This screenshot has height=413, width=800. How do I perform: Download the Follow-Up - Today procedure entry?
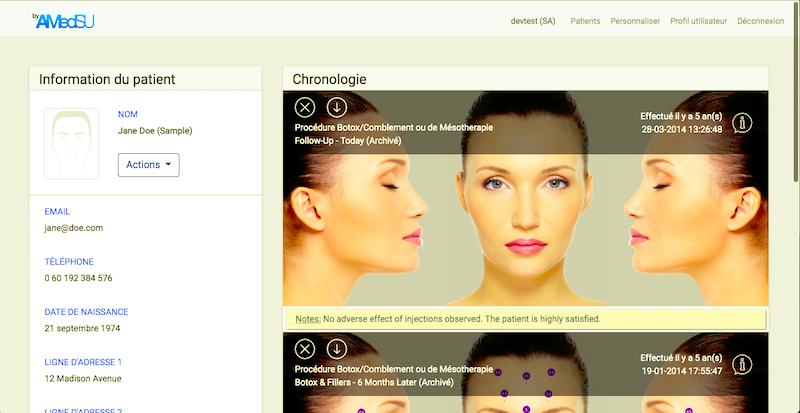click(336, 107)
